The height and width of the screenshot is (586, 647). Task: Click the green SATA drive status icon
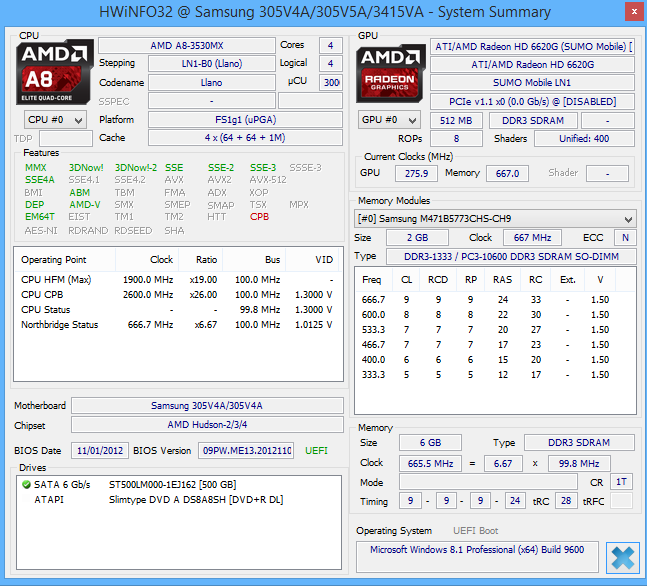[26, 484]
